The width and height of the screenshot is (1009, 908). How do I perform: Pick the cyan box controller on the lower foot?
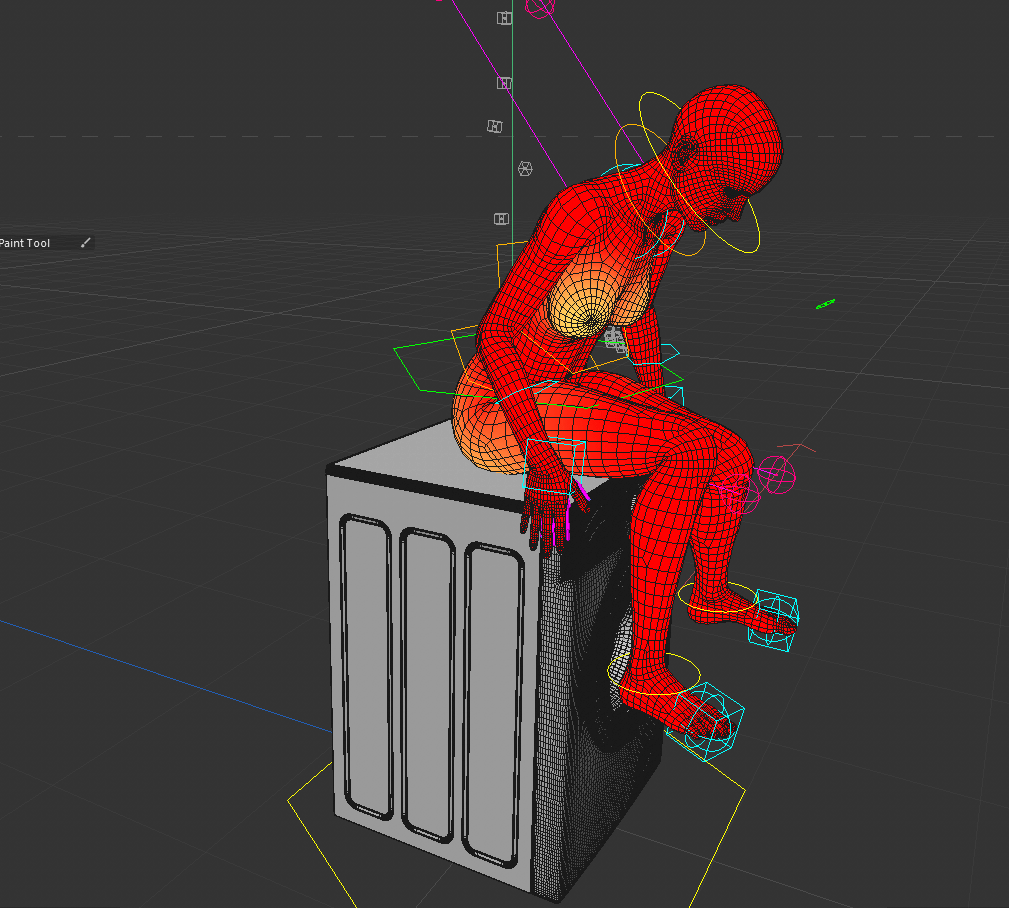click(x=705, y=722)
